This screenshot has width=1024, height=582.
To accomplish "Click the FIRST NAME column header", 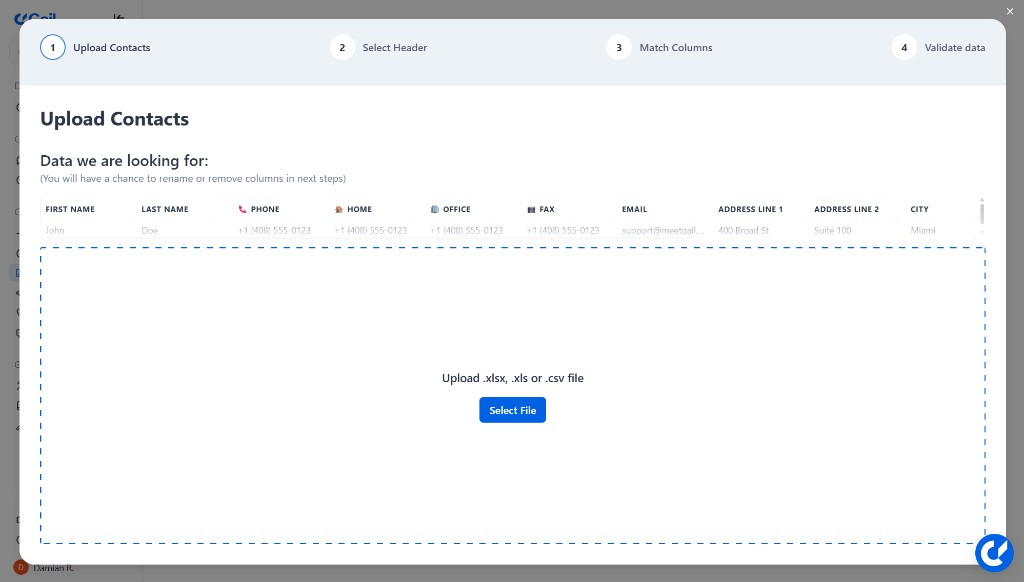I will 69,209.
